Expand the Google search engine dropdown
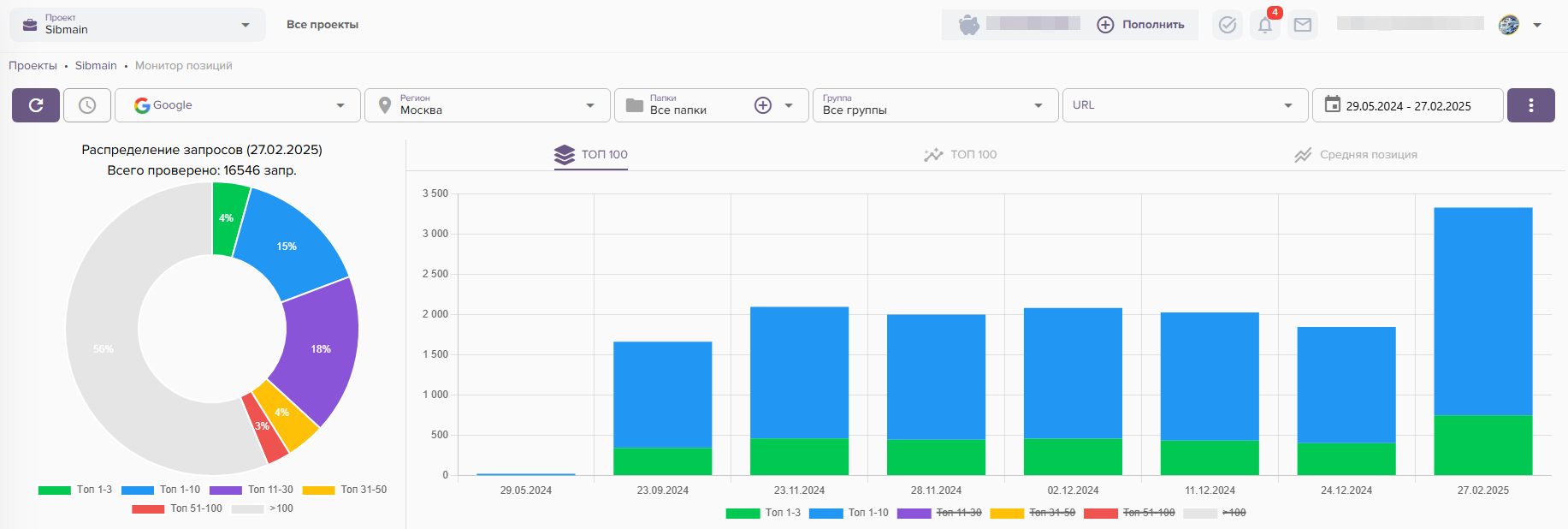Image resolution: width=1568 pixels, height=529 pixels. tap(238, 105)
